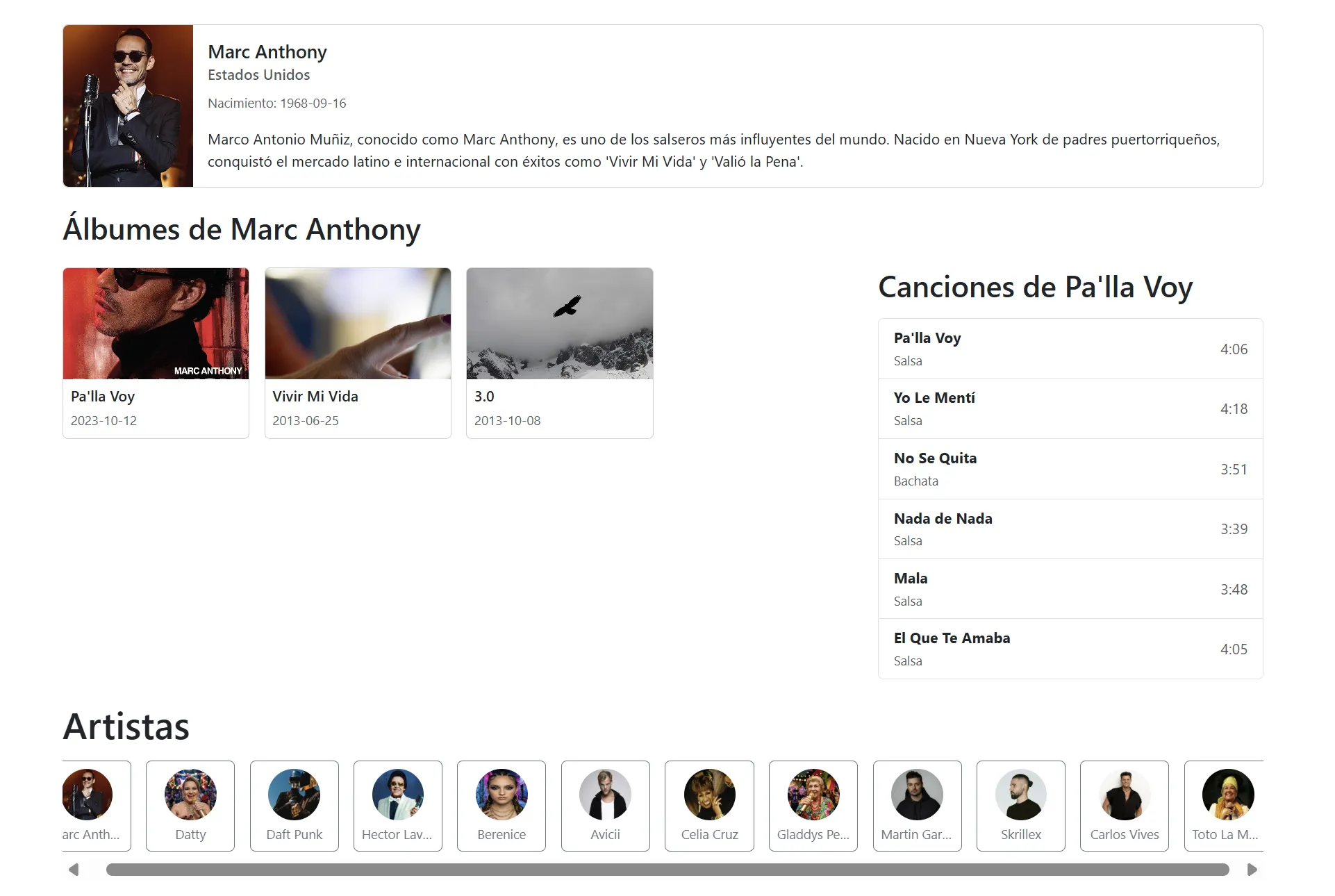Choose the song Nada de Nada
This screenshot has height=896, width=1335.
pos(1070,529)
